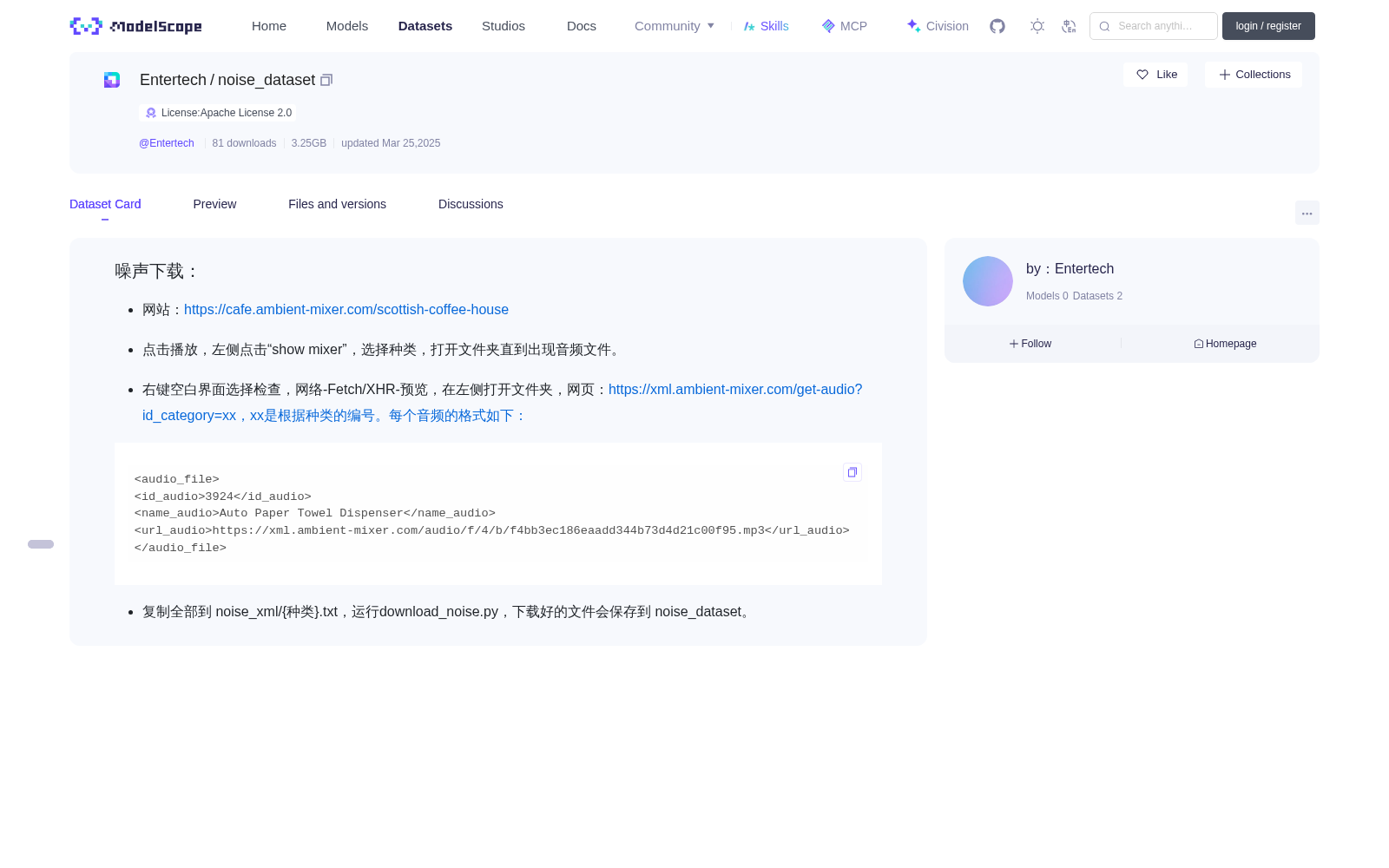Click the floating side handle on left
This screenshot has height=868, width=1389.
pyautogui.click(x=41, y=544)
